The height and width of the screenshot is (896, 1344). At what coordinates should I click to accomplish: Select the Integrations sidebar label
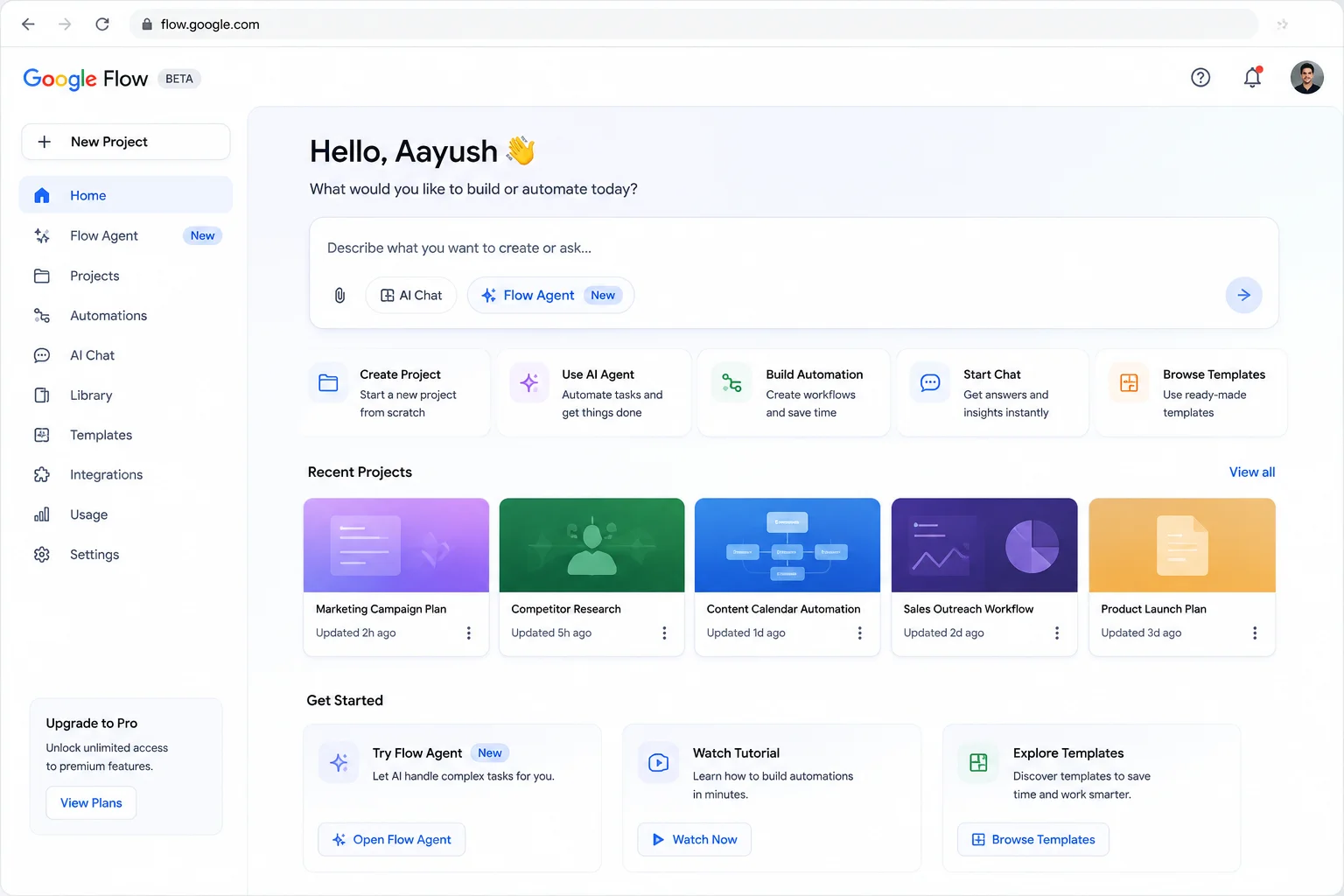click(x=106, y=475)
